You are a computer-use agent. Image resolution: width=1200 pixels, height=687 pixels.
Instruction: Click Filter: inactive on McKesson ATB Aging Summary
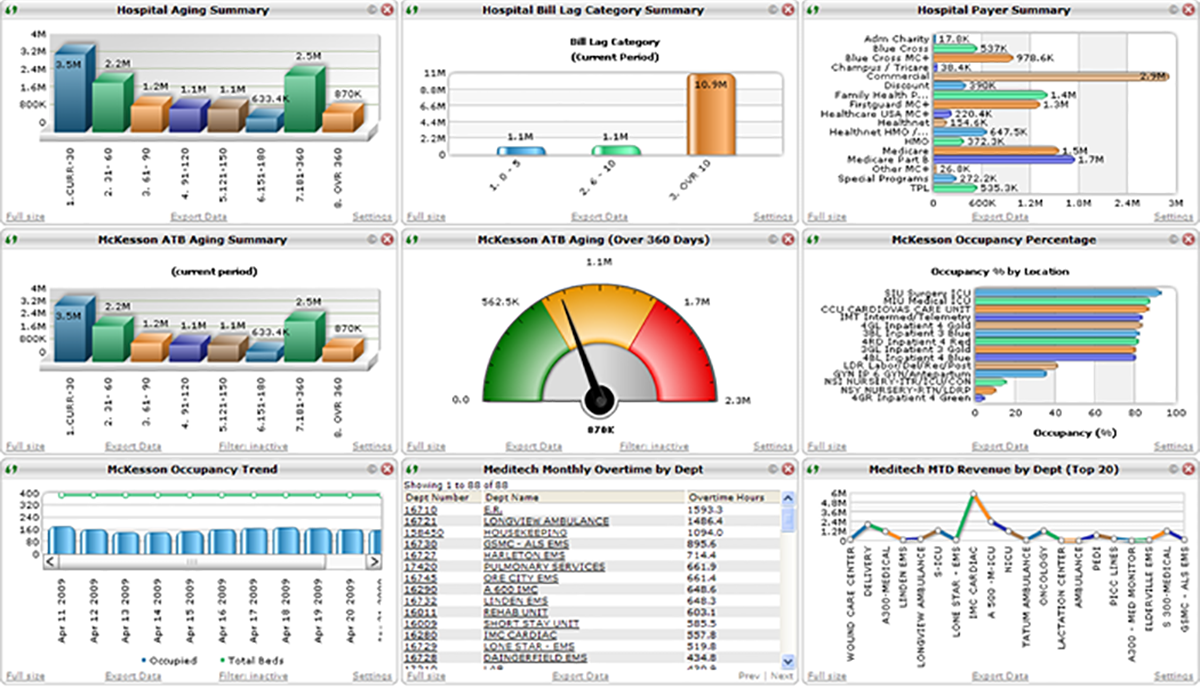(253, 447)
